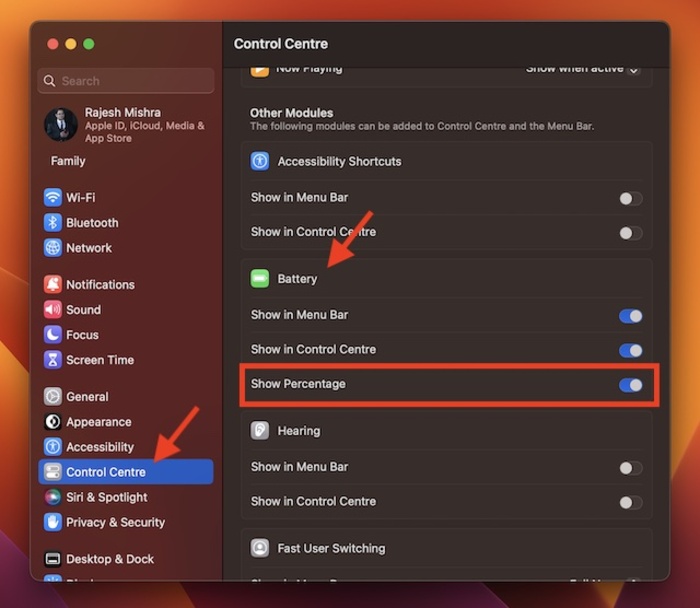Click the Hearing module label

click(x=299, y=430)
